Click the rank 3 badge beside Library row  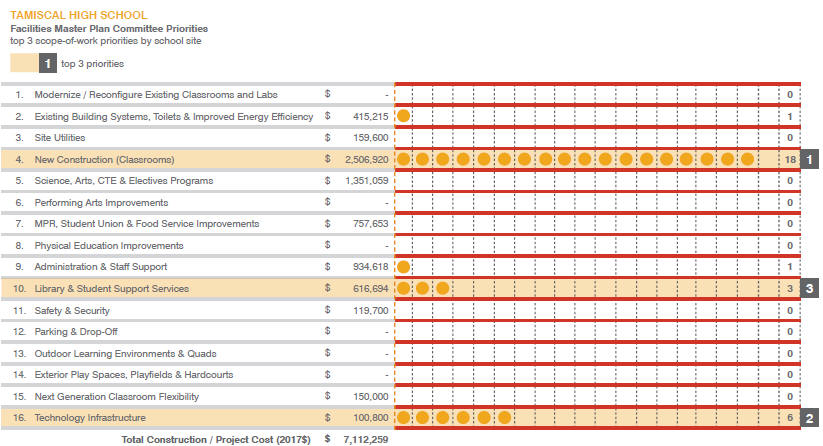coord(812,289)
